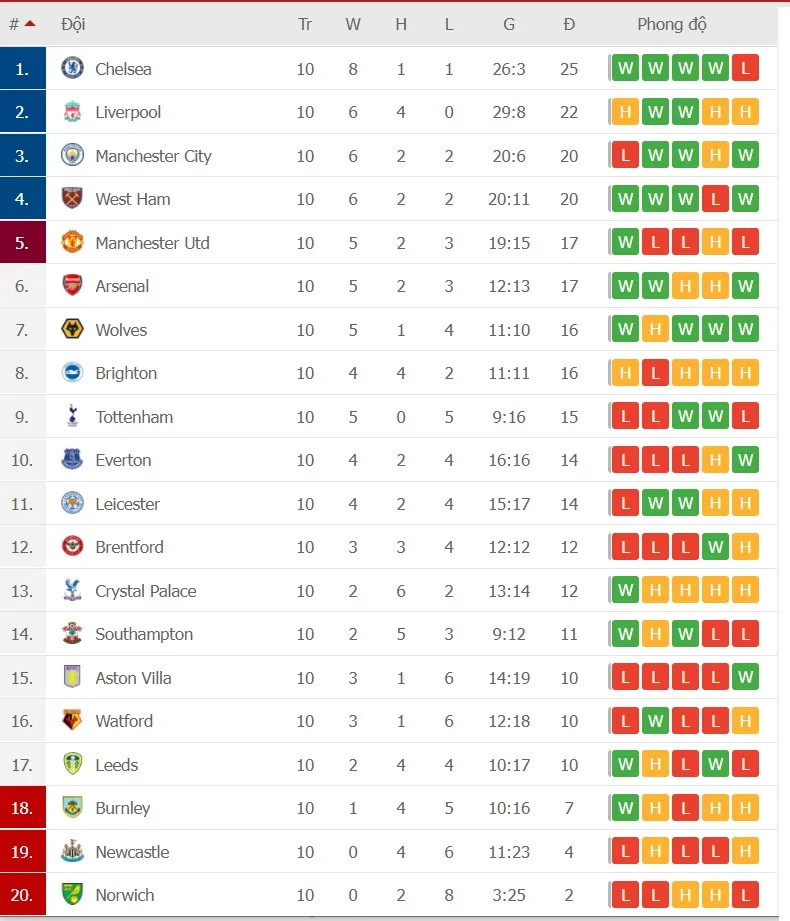The image size is (790, 921).
Task: Open the Manchester Utd team link
Action: [x=152, y=243]
